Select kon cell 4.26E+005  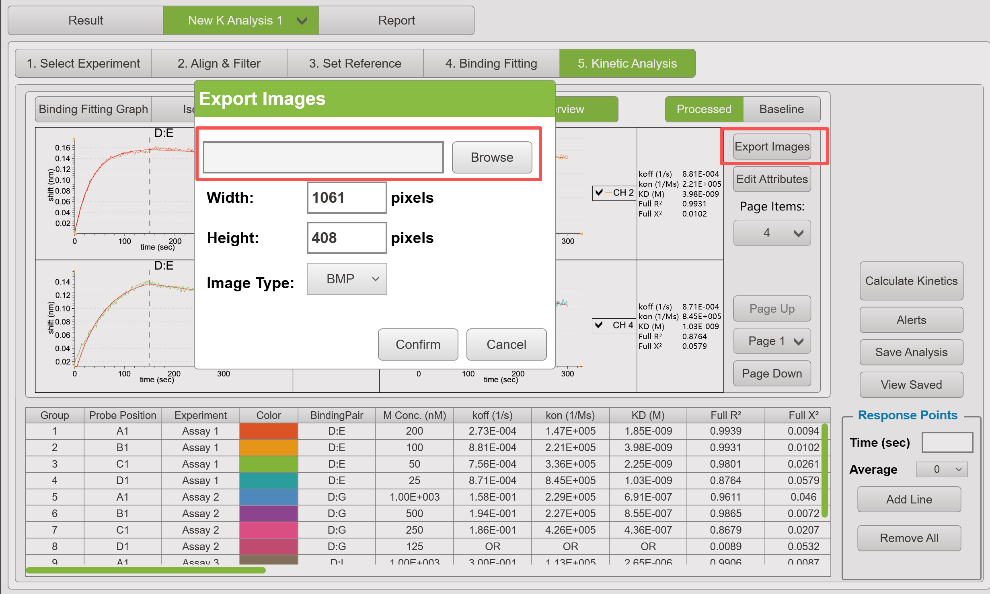pyautogui.click(x=570, y=530)
